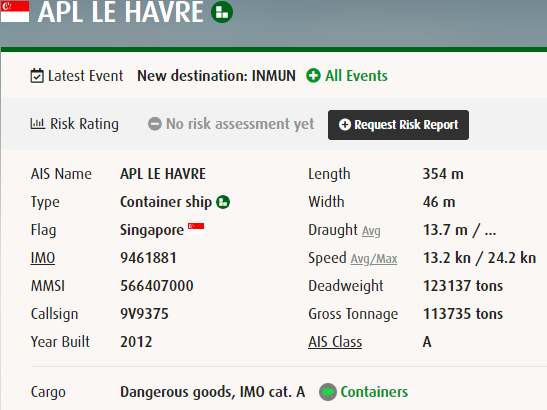Click the grey minus icon for no risk assessment
The width and height of the screenshot is (547, 410).
coord(155,124)
